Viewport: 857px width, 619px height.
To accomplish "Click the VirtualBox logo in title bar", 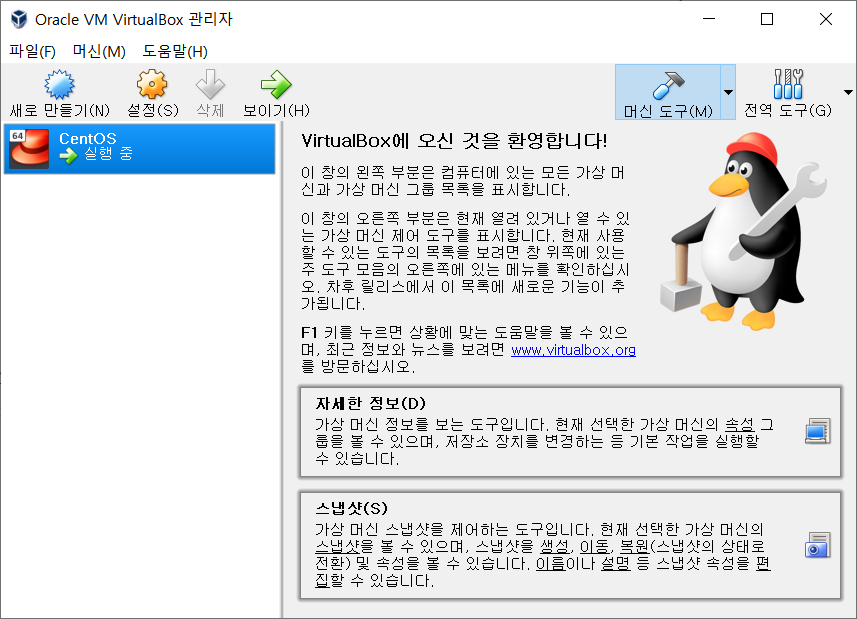I will pyautogui.click(x=19, y=19).
